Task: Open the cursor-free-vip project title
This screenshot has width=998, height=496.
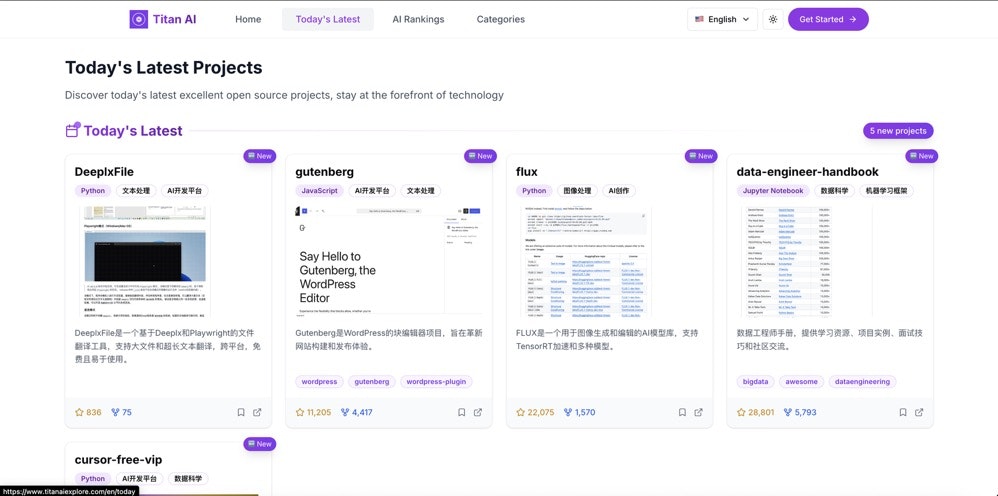Action: [118, 460]
